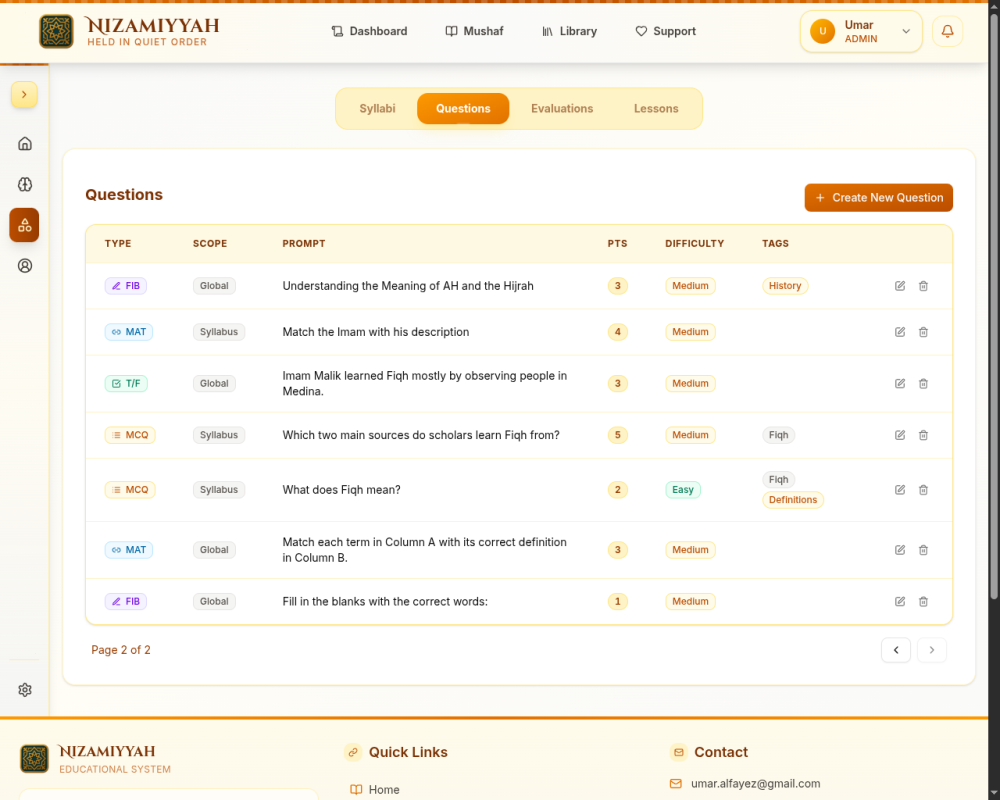Open the notifications bell

[947, 31]
